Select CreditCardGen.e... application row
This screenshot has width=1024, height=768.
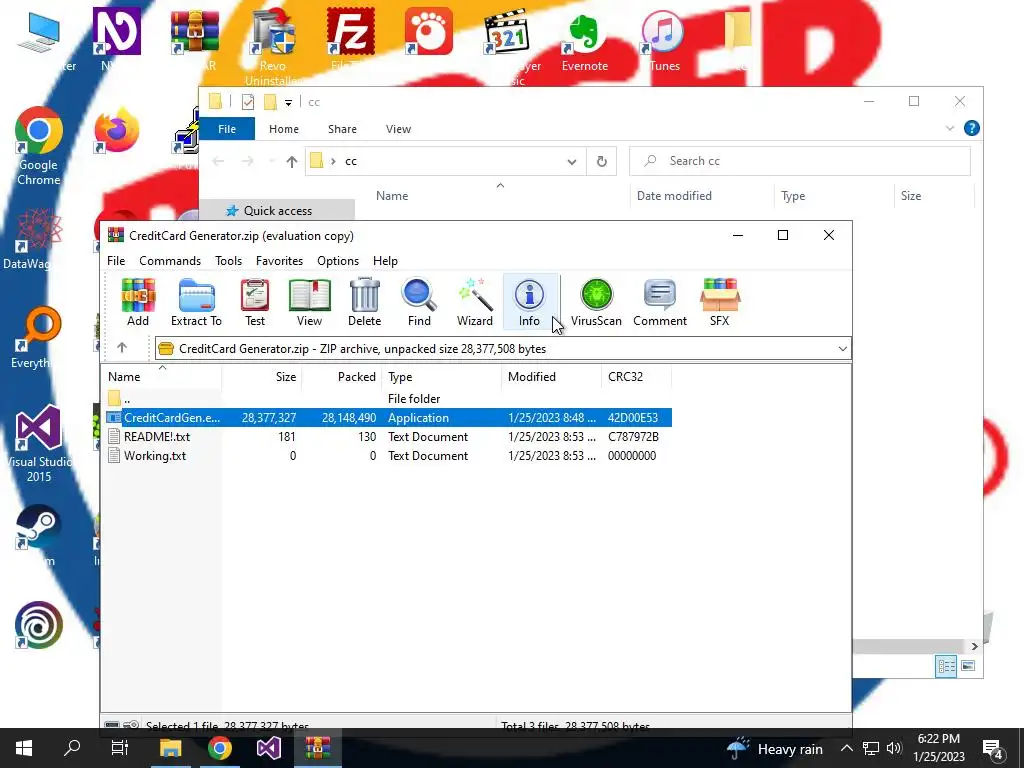tap(388, 417)
